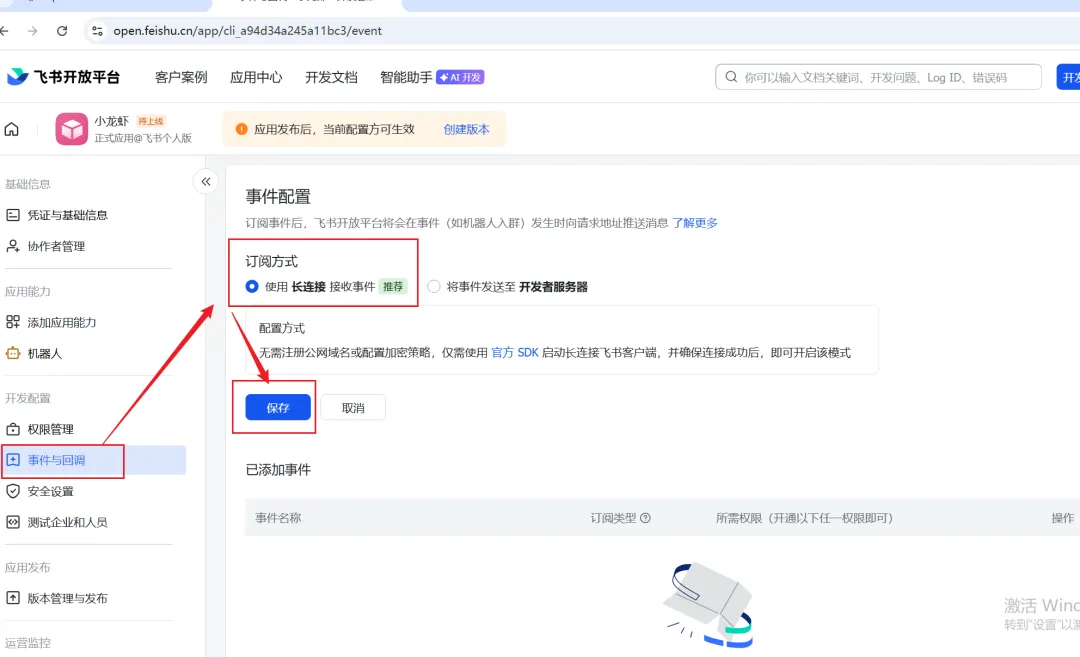Click the 事件配置 heading

coord(278,196)
